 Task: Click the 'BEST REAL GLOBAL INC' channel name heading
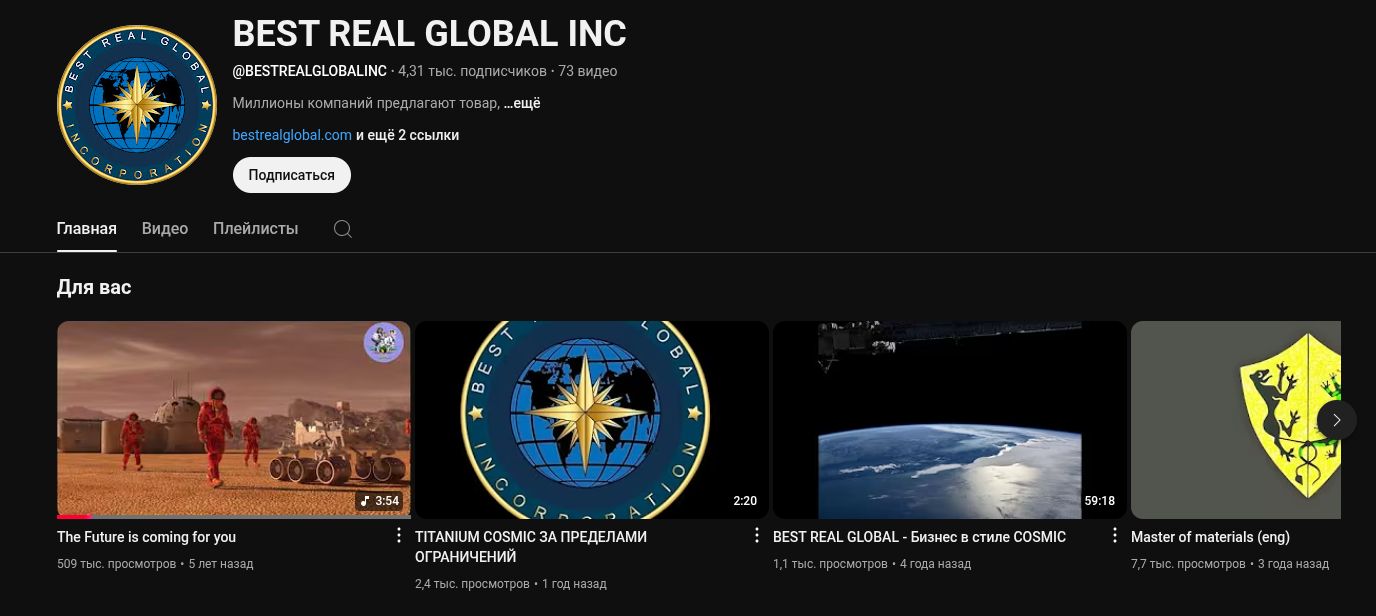pos(430,34)
